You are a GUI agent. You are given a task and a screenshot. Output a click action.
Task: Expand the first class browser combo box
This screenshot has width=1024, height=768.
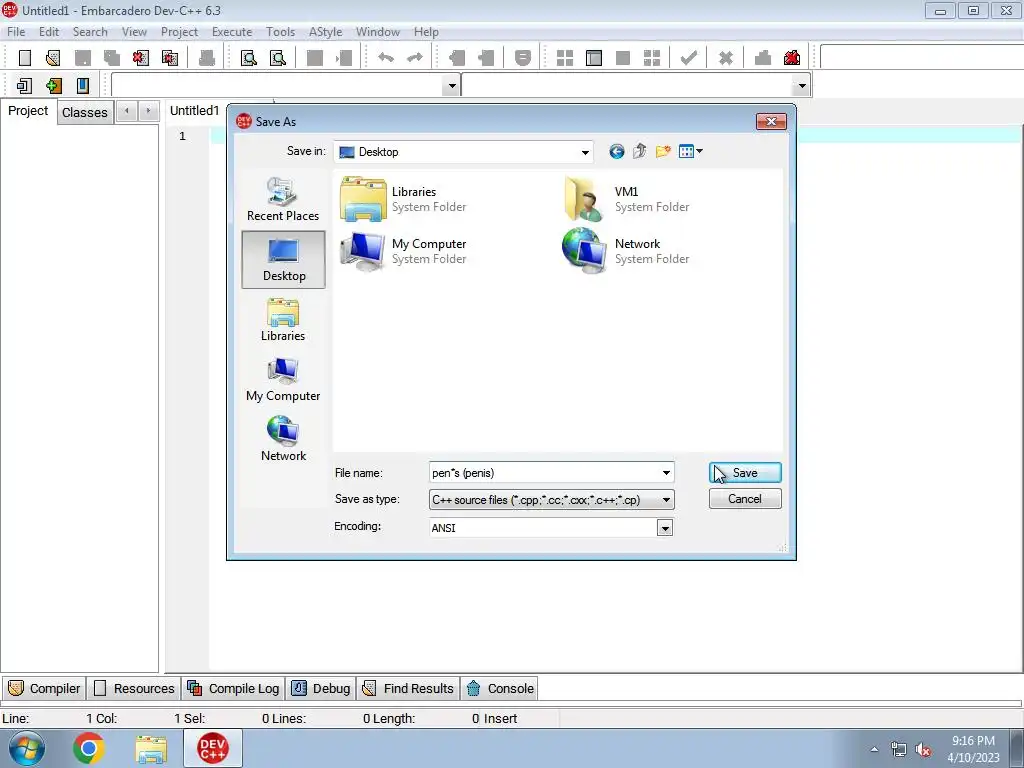point(451,86)
